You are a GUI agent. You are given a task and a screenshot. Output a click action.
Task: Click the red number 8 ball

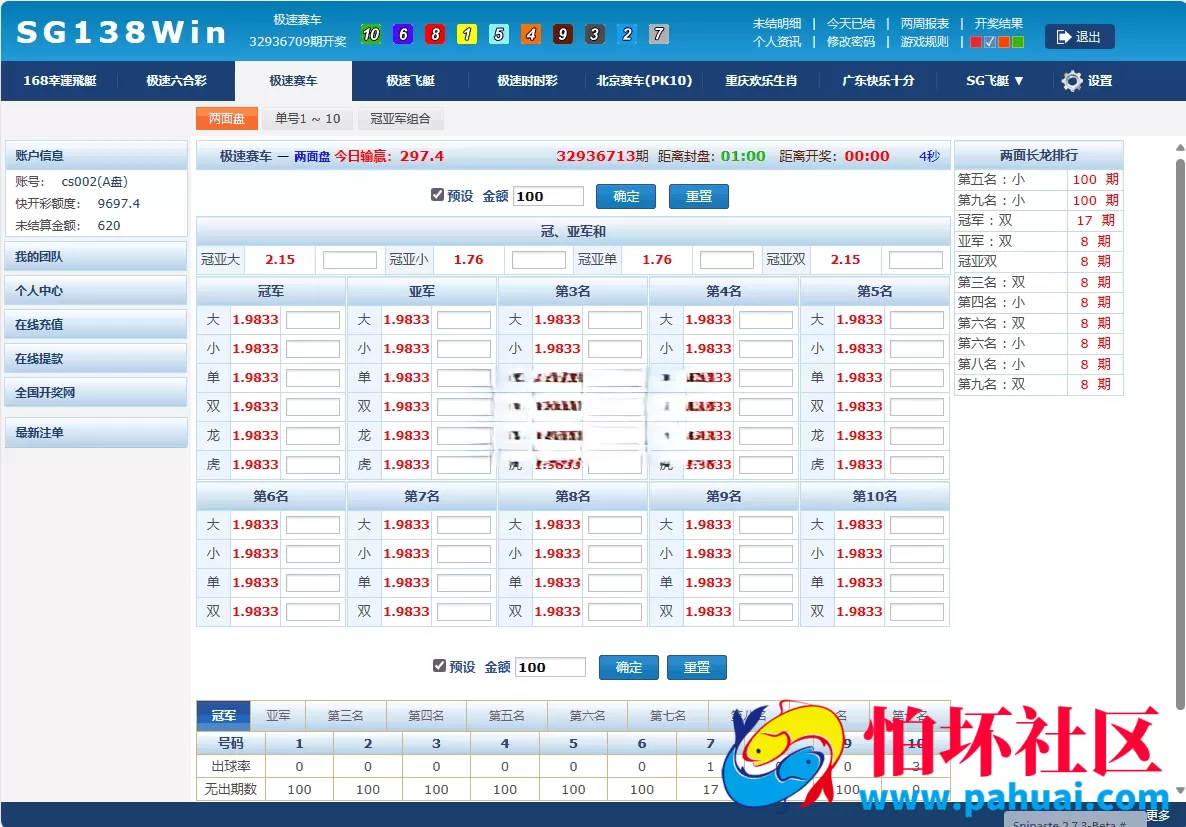[435, 34]
